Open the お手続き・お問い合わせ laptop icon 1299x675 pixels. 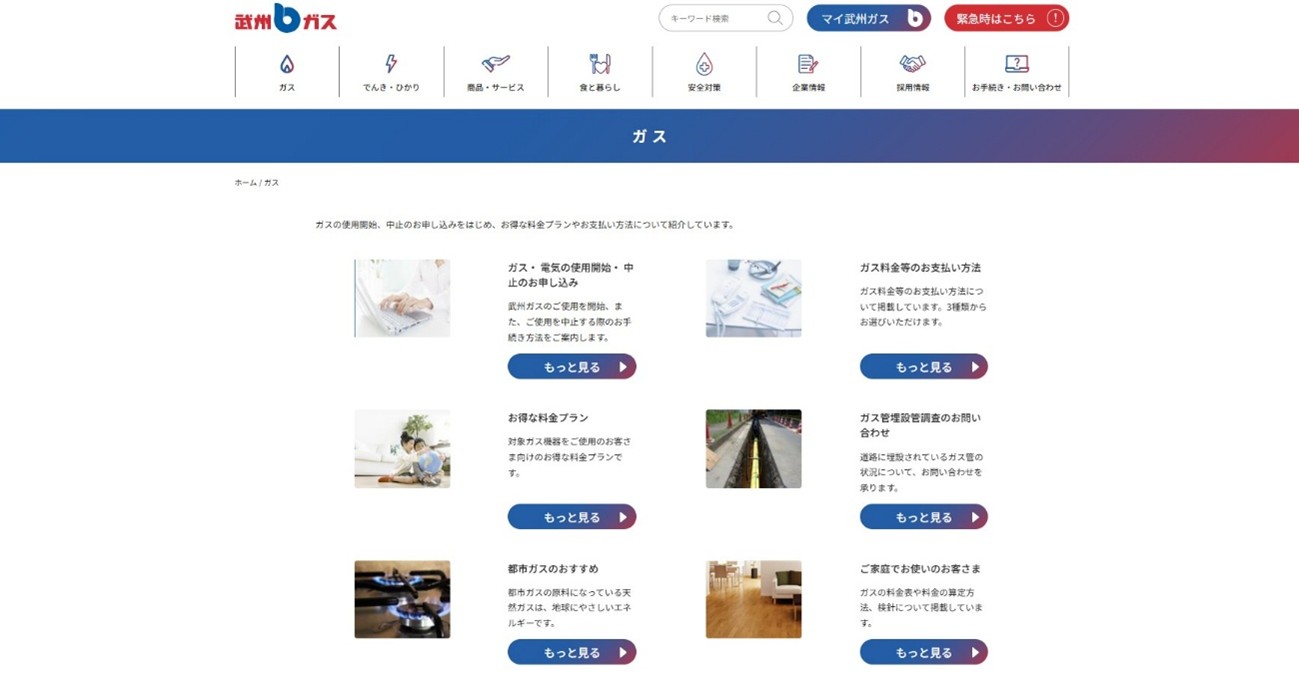click(x=1016, y=64)
